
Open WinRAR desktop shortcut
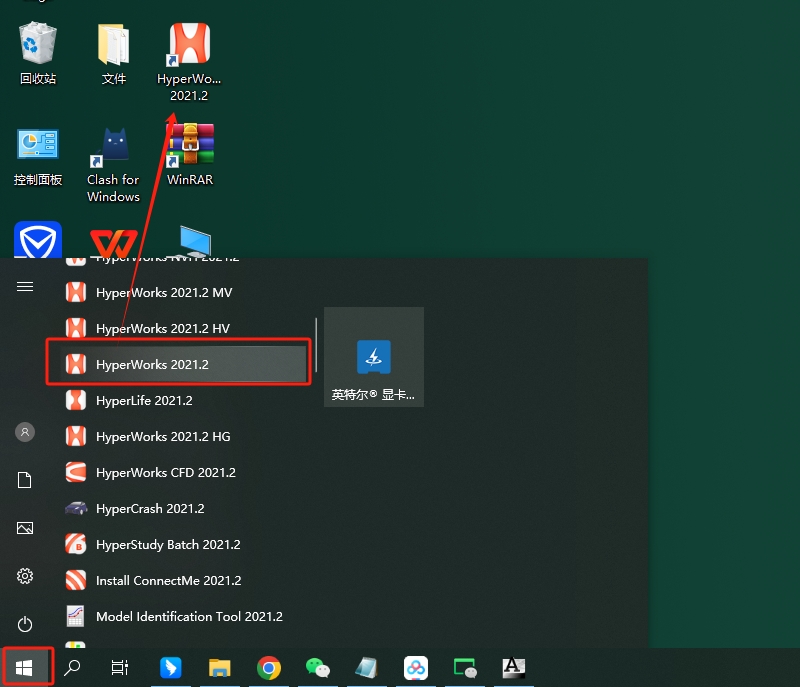pyautogui.click(x=190, y=155)
